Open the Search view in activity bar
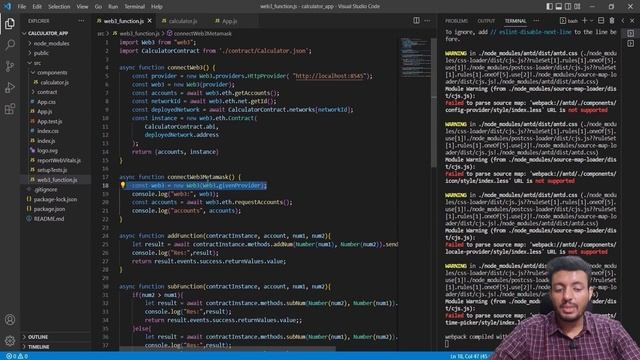 [x=10, y=44]
